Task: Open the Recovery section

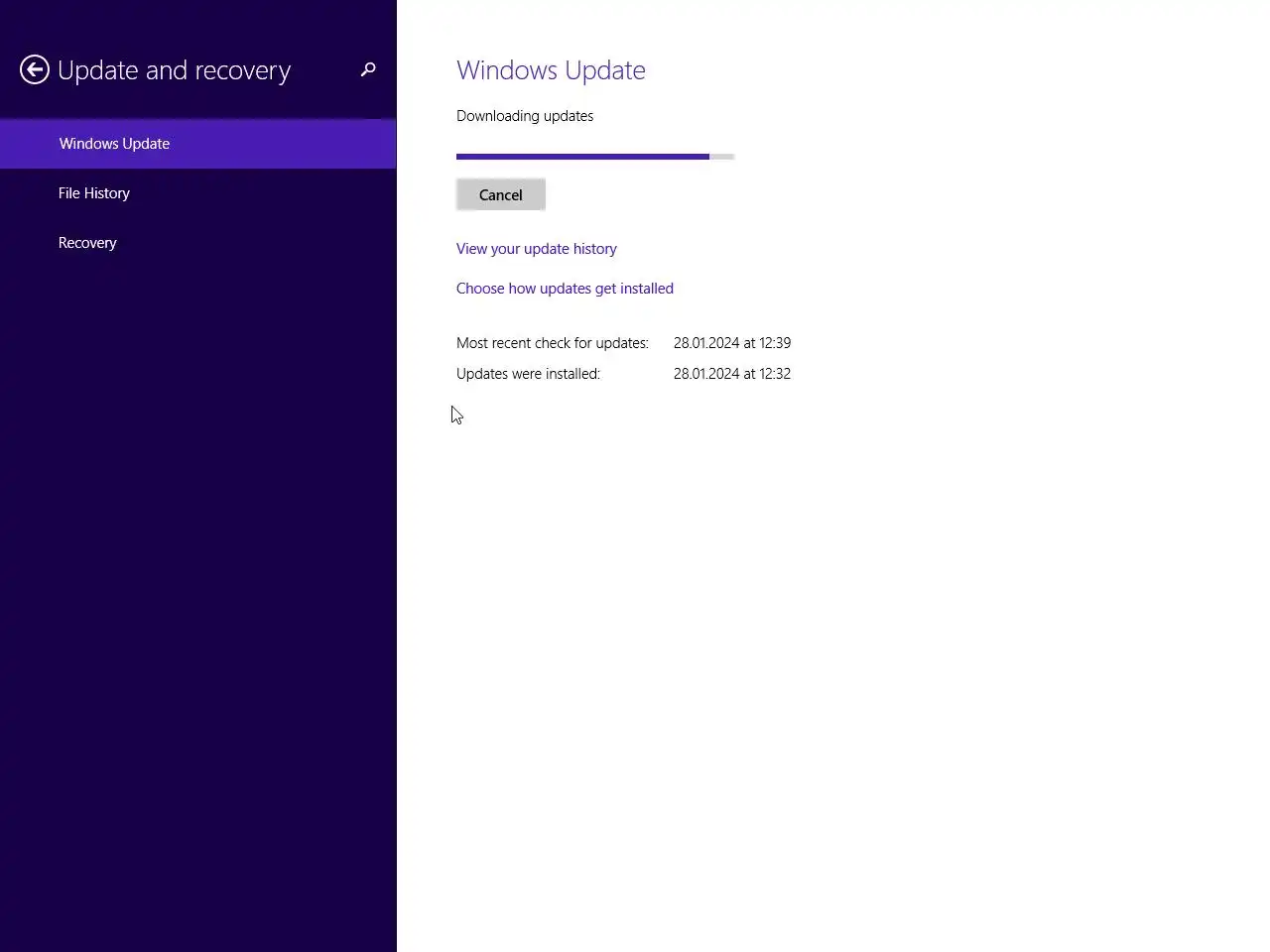Action: click(198, 243)
